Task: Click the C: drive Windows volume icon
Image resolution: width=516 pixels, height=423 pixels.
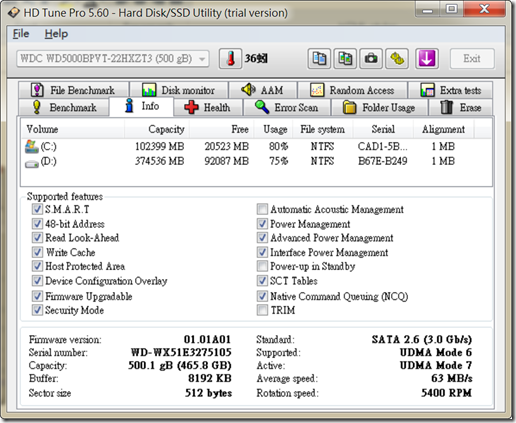Action: pos(32,147)
